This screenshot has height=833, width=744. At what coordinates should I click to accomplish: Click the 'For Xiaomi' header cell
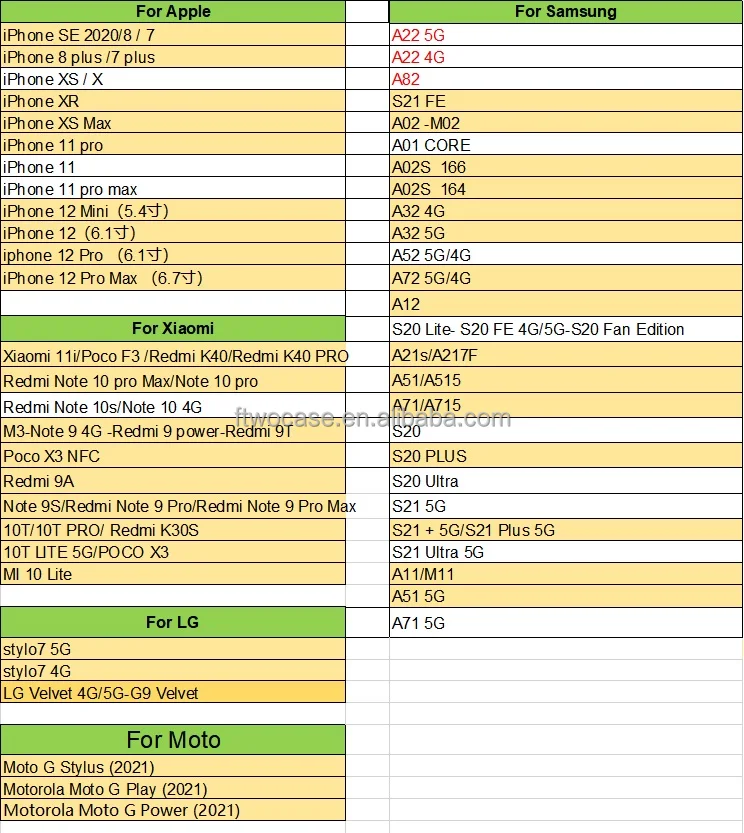click(x=172, y=328)
